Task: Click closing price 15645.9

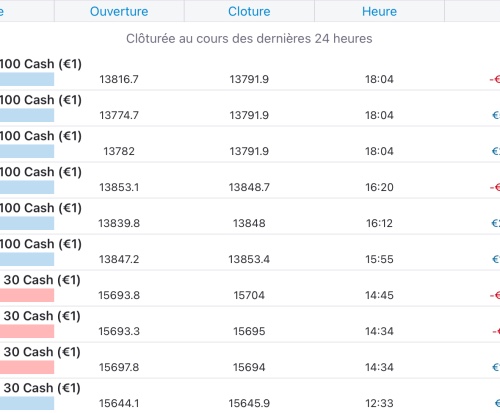Action: click(249, 403)
